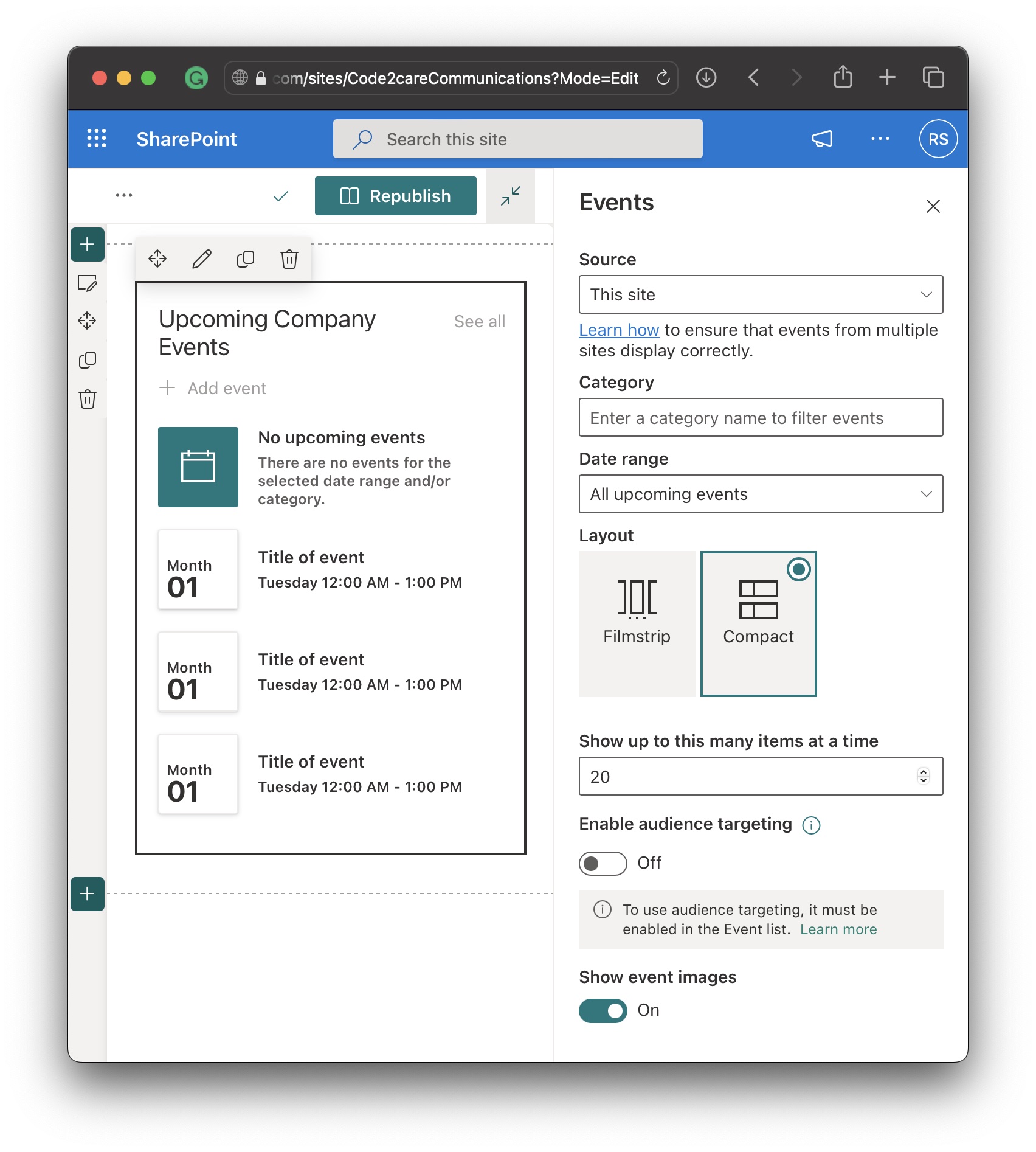1036x1152 pixels.
Task: Edit section properties in left rail
Action: [88, 283]
